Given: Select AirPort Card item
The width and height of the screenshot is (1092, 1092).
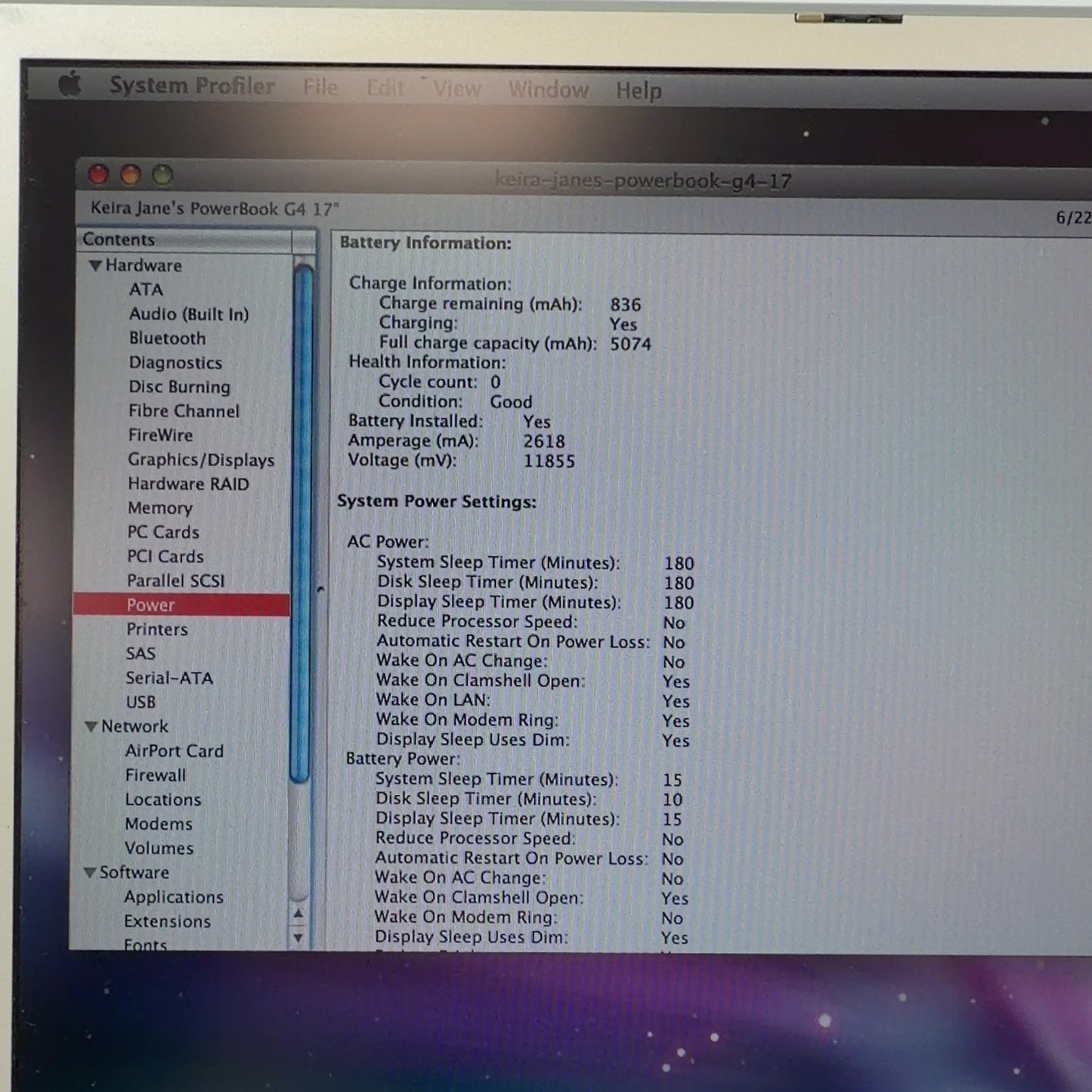Looking at the screenshot, I should coord(175,751).
